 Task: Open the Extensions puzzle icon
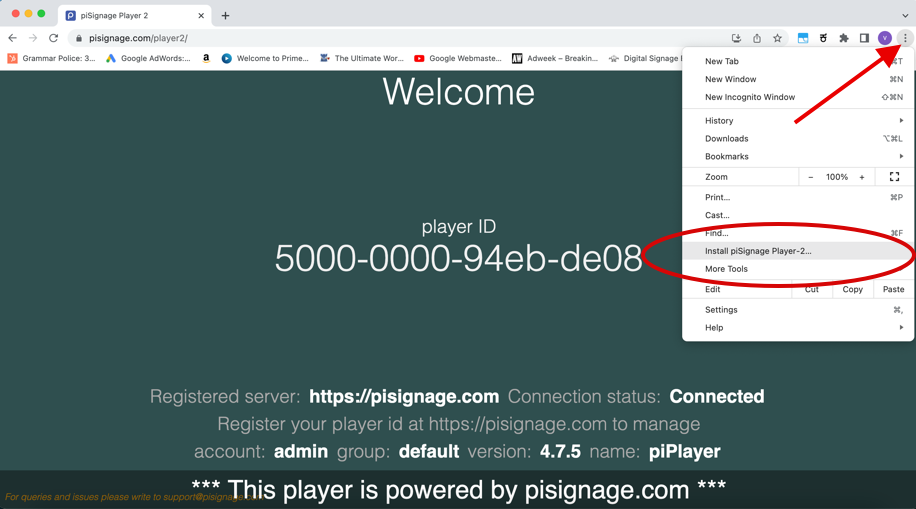(844, 38)
